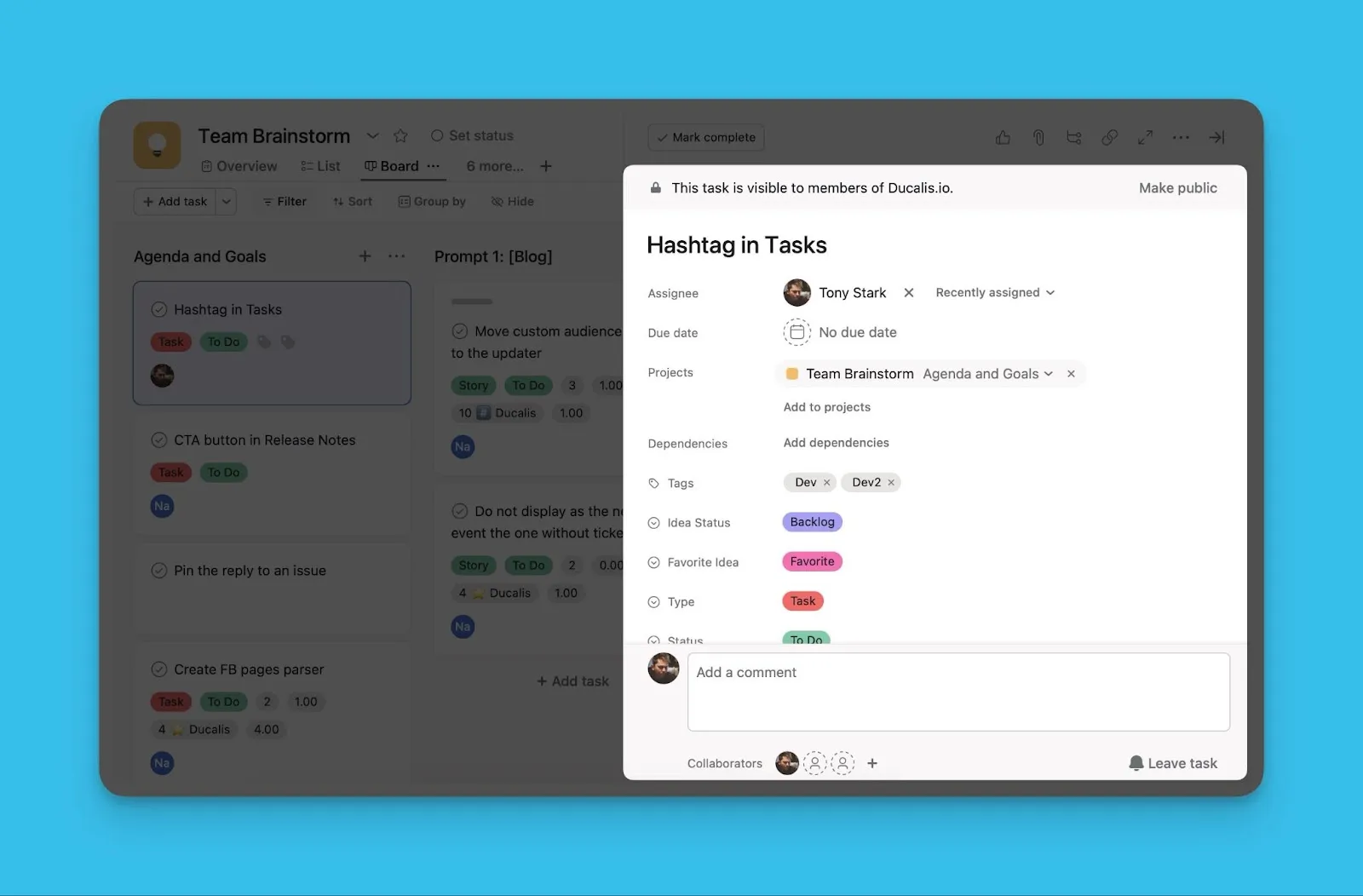The width and height of the screenshot is (1363, 896).
Task: Expand the Team Brainstorm project name dropdown
Action: point(1048,373)
